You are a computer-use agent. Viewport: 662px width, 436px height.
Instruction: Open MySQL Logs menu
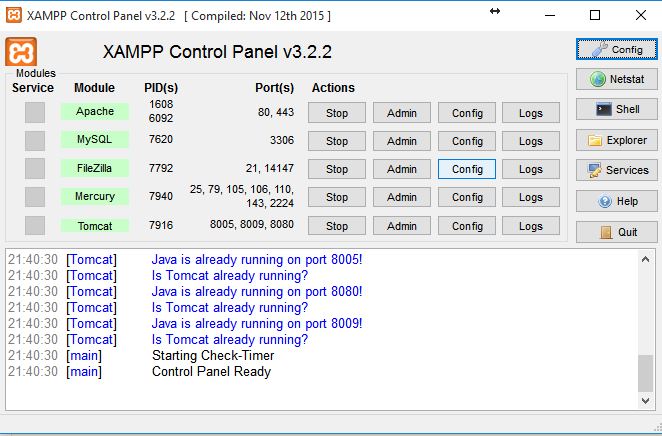point(531,141)
